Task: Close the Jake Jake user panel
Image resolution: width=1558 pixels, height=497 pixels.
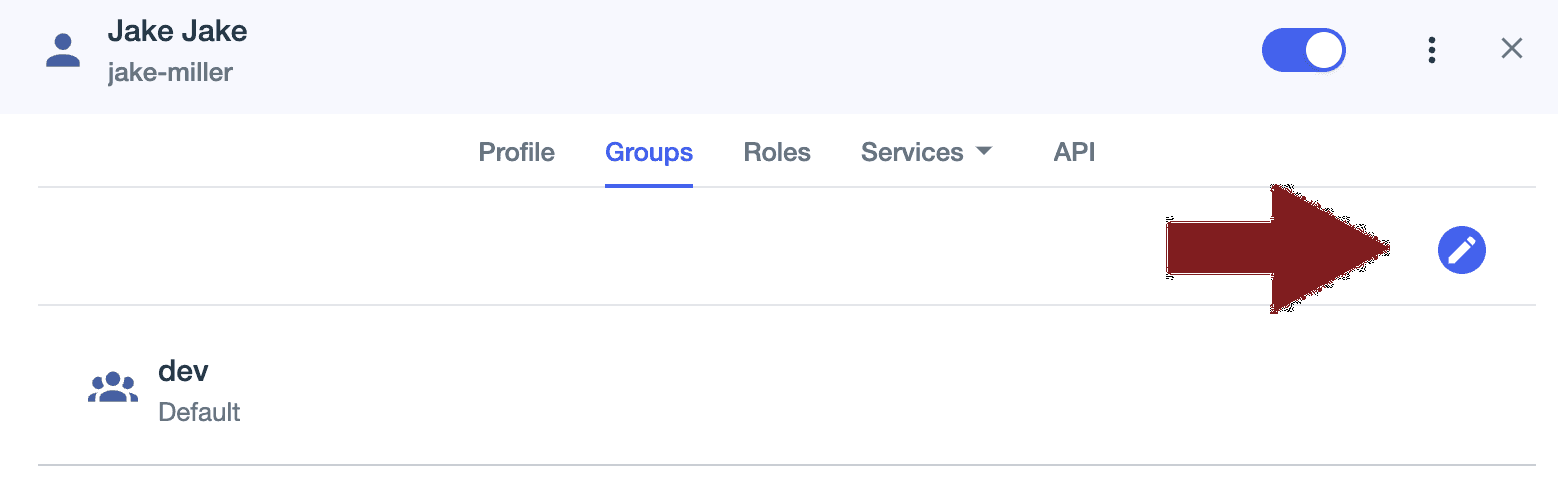Action: point(1511,49)
